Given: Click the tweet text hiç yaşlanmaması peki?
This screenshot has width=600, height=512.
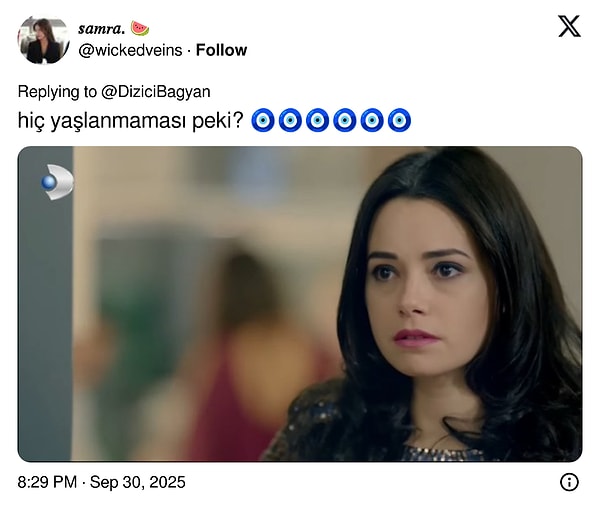Looking at the screenshot, I should point(130,121).
